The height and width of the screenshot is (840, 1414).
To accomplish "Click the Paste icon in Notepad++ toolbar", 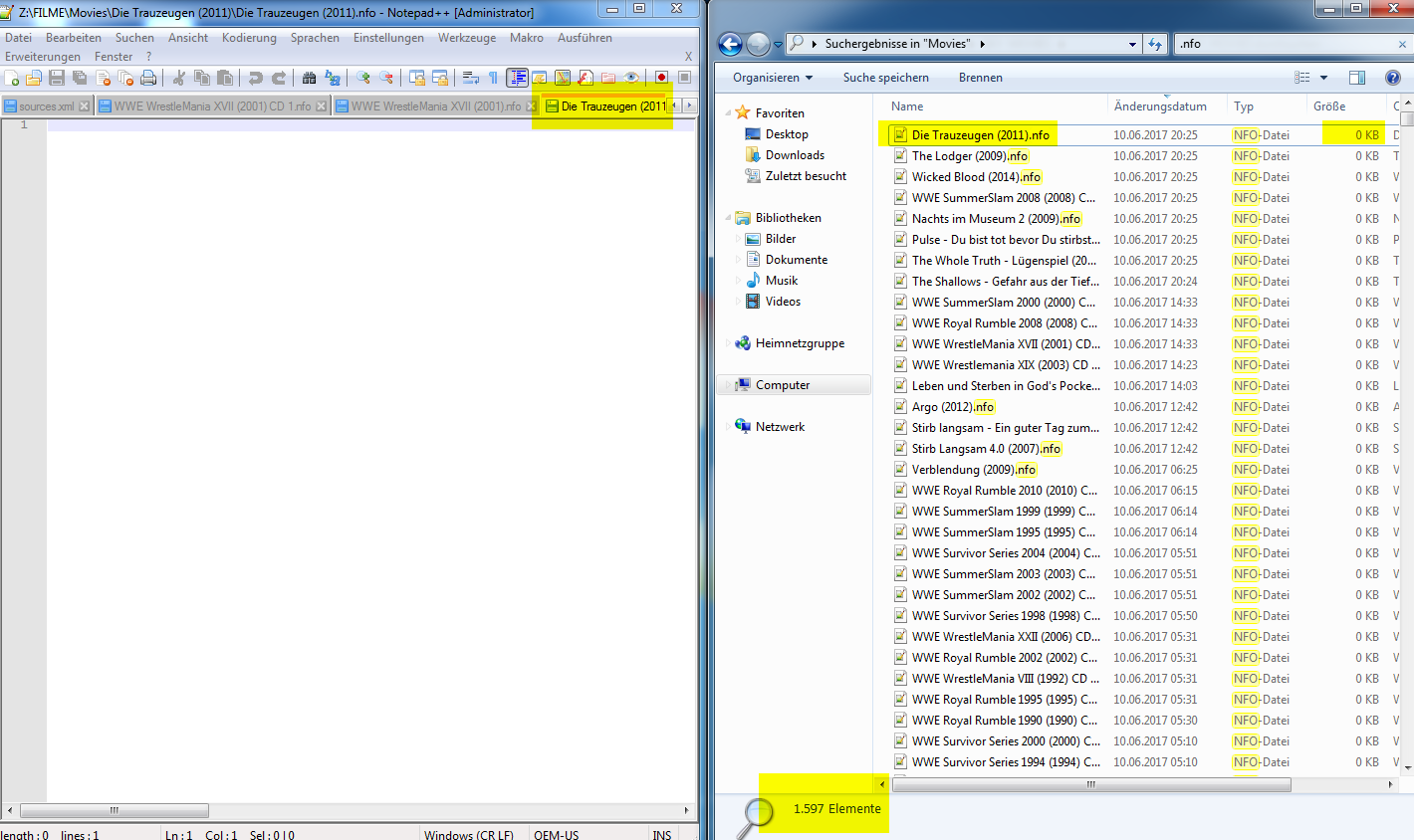I will pos(225,78).
